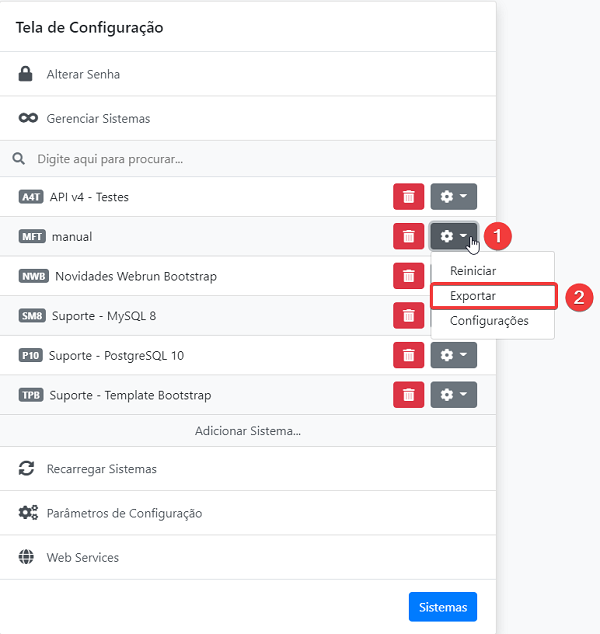Select Exportar in the dropdown menu
Image resolution: width=600 pixels, height=634 pixels.
(473, 296)
